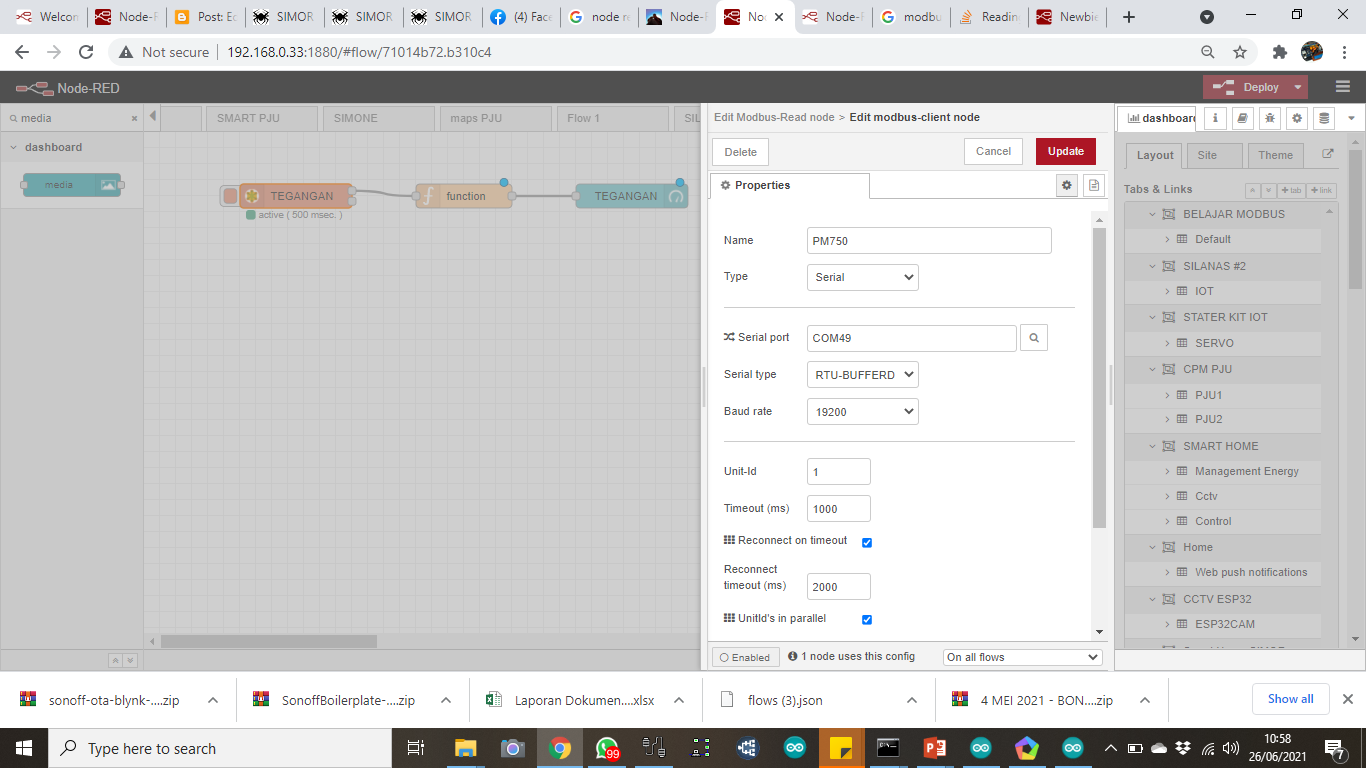The image size is (1366, 768).
Task: Click the Serial port field COM49
Action: pyautogui.click(x=912, y=338)
